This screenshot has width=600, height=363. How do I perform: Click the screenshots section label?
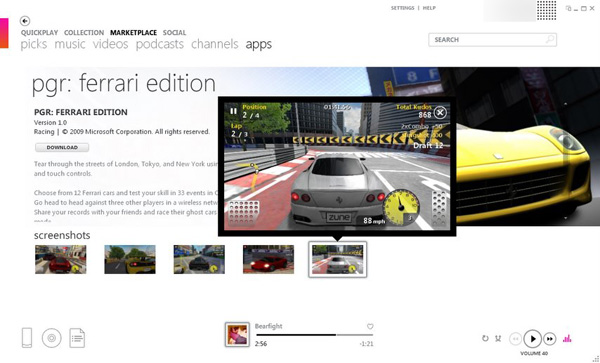[x=62, y=235]
